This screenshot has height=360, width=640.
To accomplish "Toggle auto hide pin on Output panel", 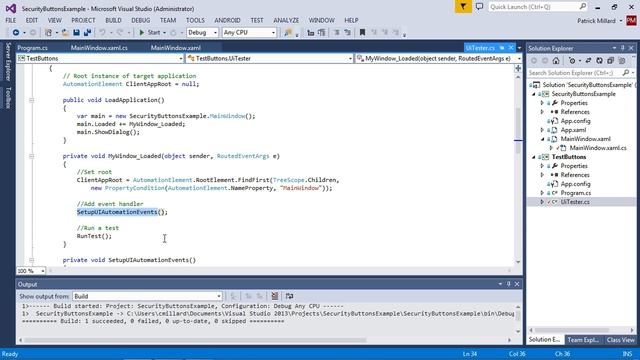I will [509, 284].
